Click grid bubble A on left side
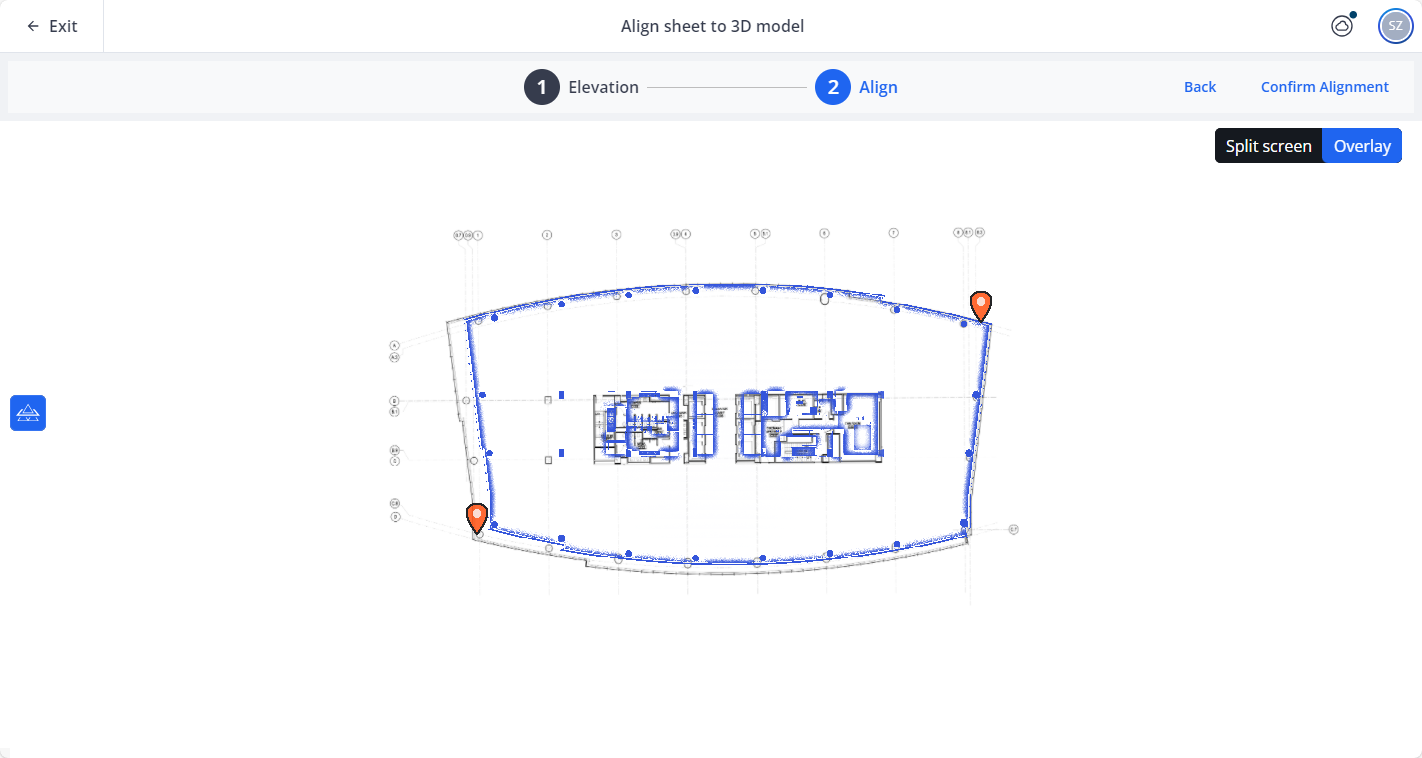The image size is (1422, 758). (x=395, y=345)
